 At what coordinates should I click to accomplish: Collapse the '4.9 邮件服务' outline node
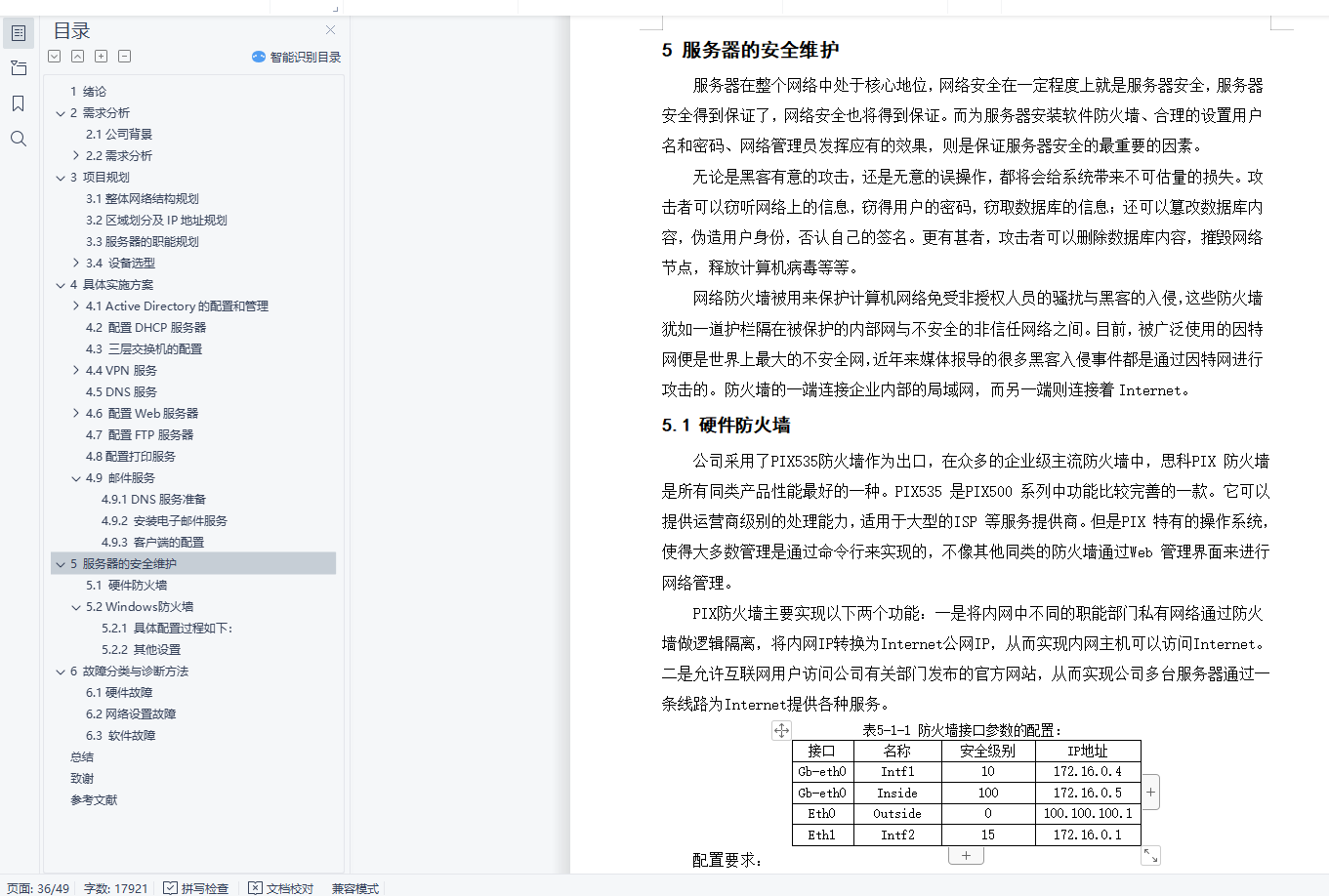[x=76, y=478]
